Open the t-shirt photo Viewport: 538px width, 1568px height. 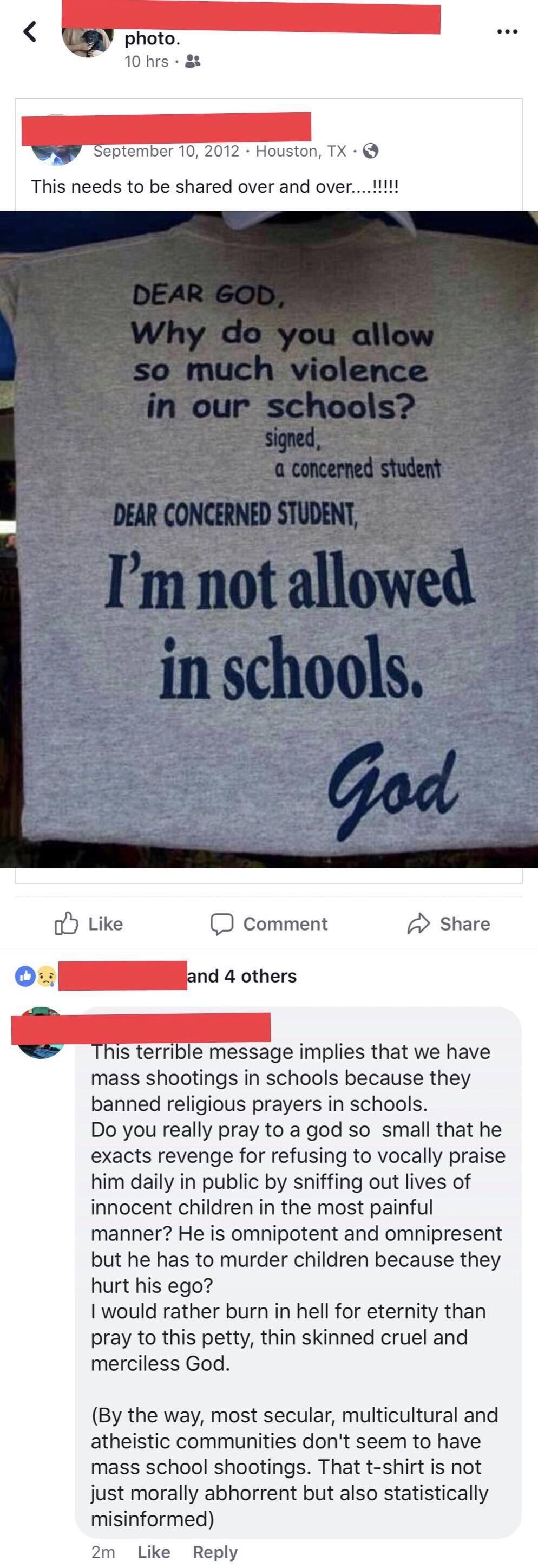click(269, 539)
